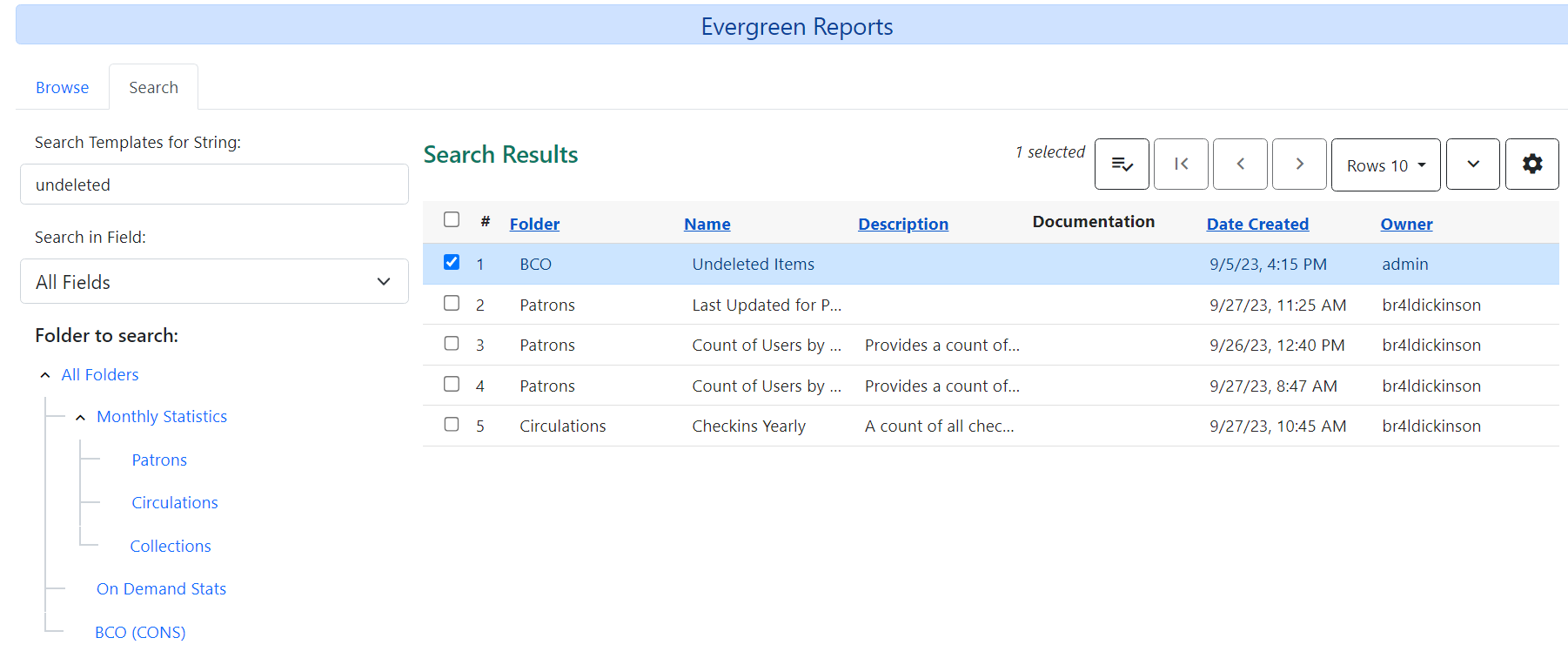1568x658 pixels.
Task: Open the All Fields search dropdown
Action: tap(214, 281)
